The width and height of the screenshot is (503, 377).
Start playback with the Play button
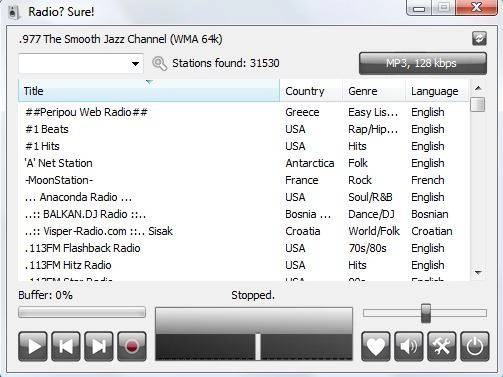point(32,346)
